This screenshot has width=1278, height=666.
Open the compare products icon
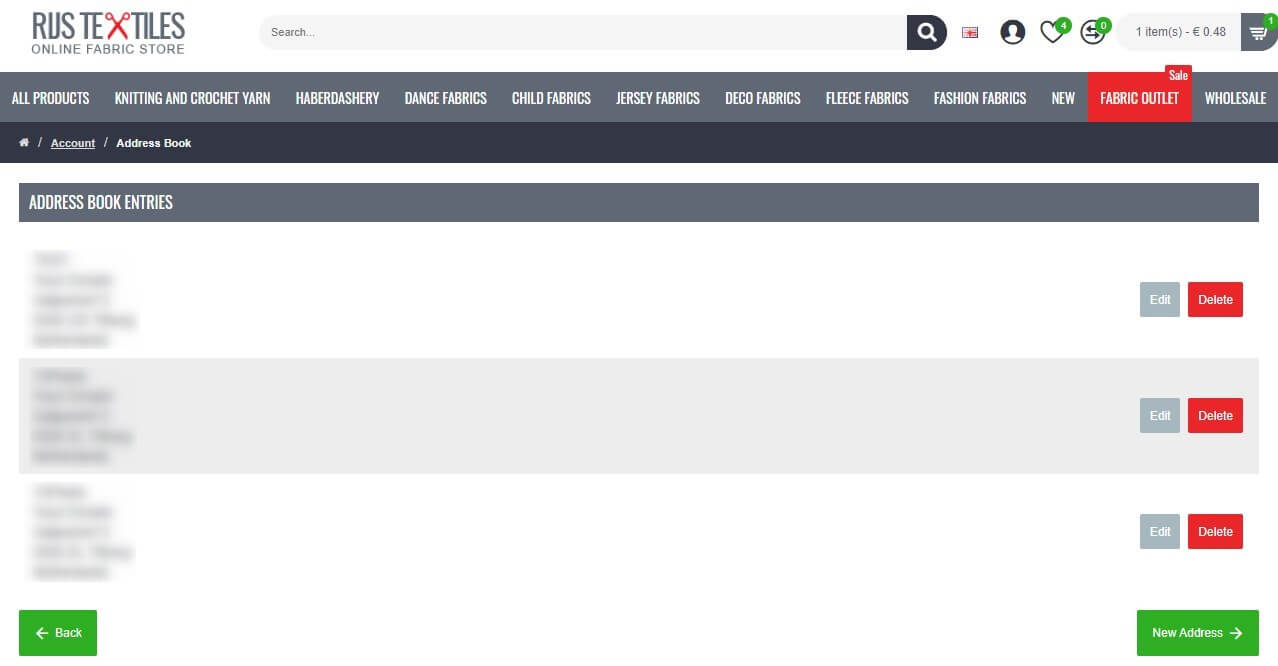pos(1093,32)
